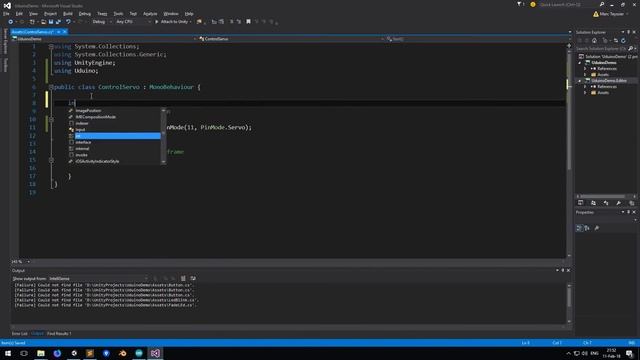Open the Edit menu
Viewport: 640px width, 360px height.
[x=19, y=13]
